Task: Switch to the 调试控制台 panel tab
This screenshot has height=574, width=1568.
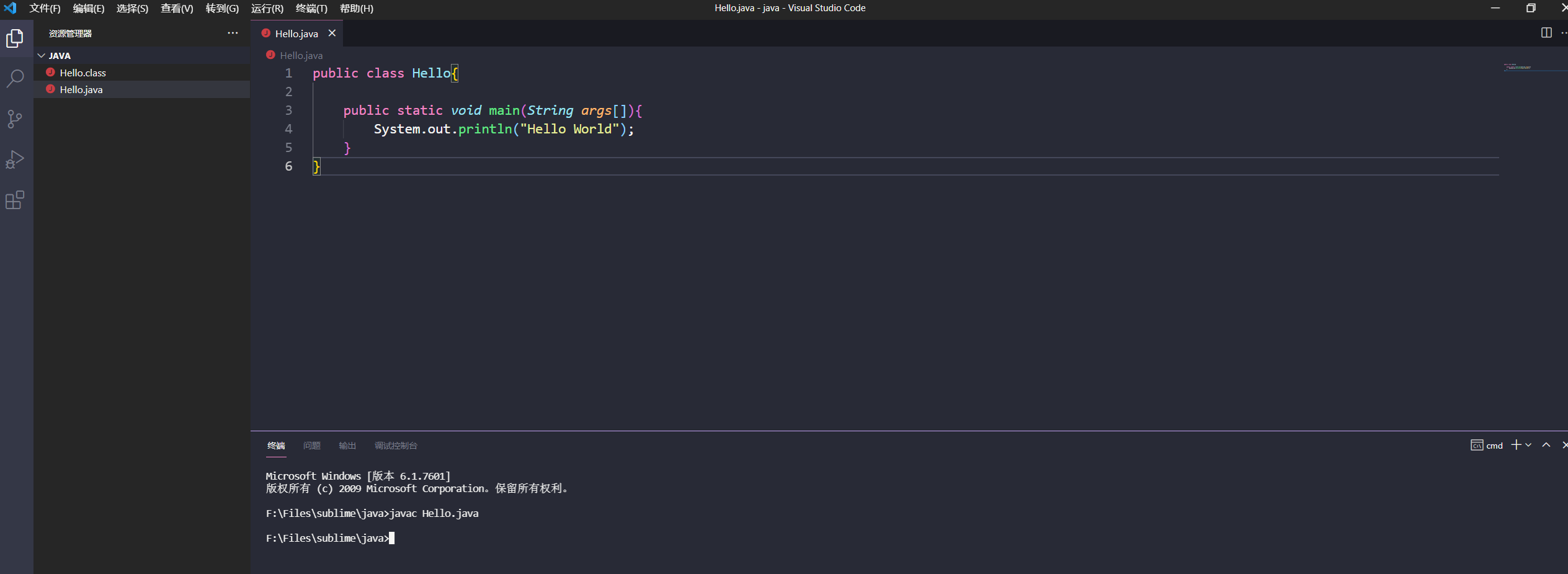Action: click(396, 446)
